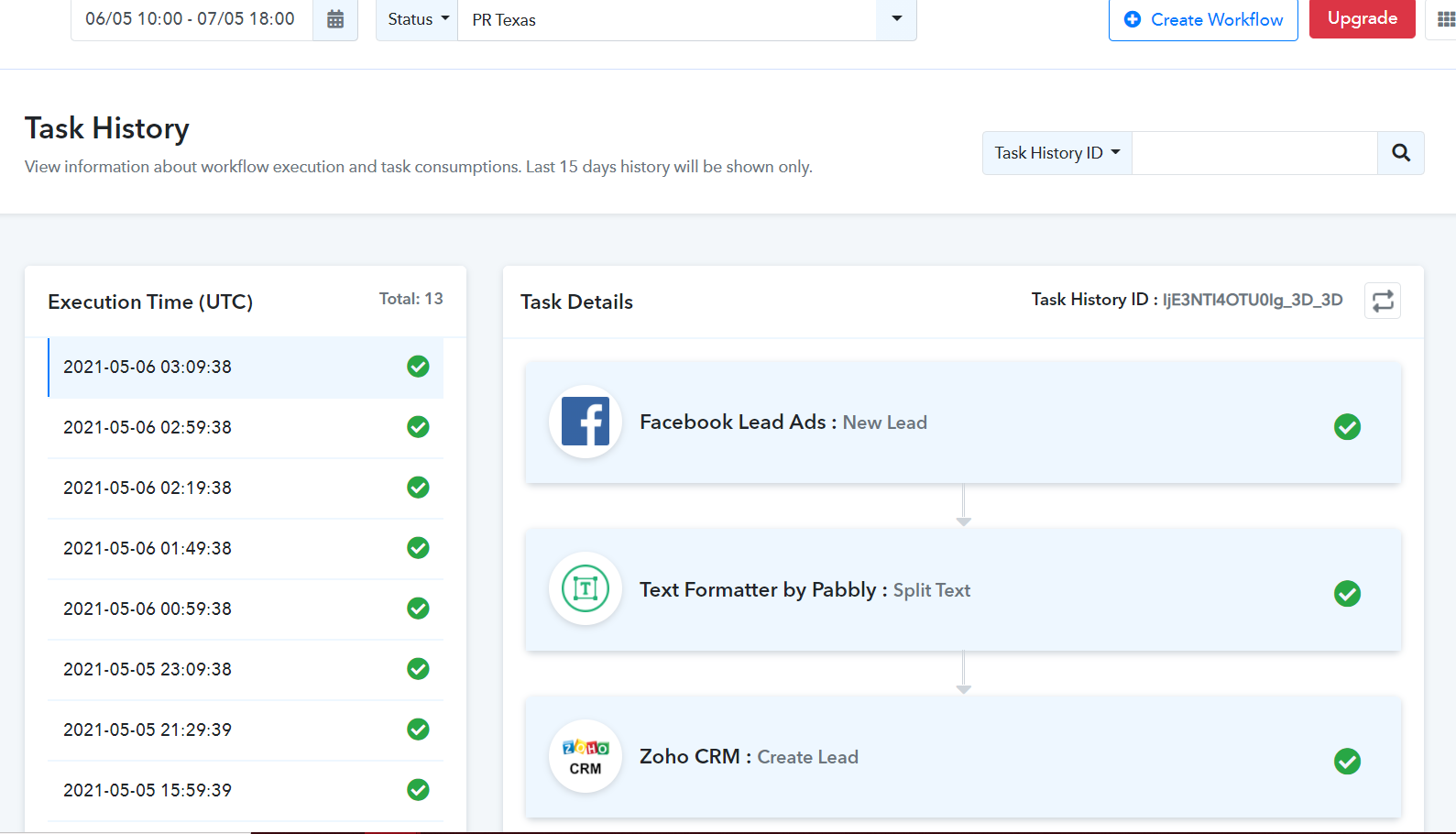Click green check for 02:19:38 execution
The image size is (1456, 834).
point(418,488)
